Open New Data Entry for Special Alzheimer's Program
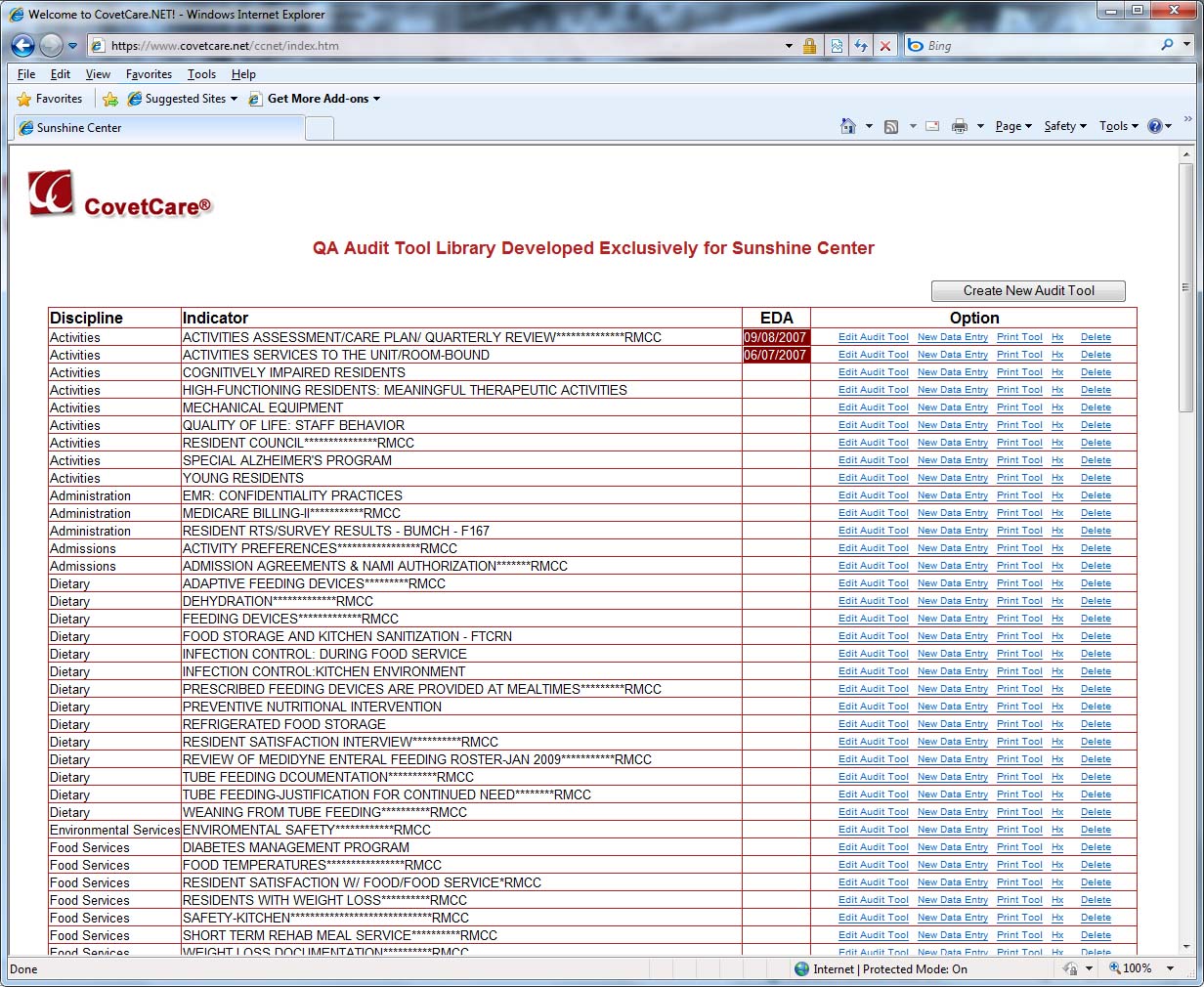Screen dimensions: 1204x987 [x=952, y=460]
